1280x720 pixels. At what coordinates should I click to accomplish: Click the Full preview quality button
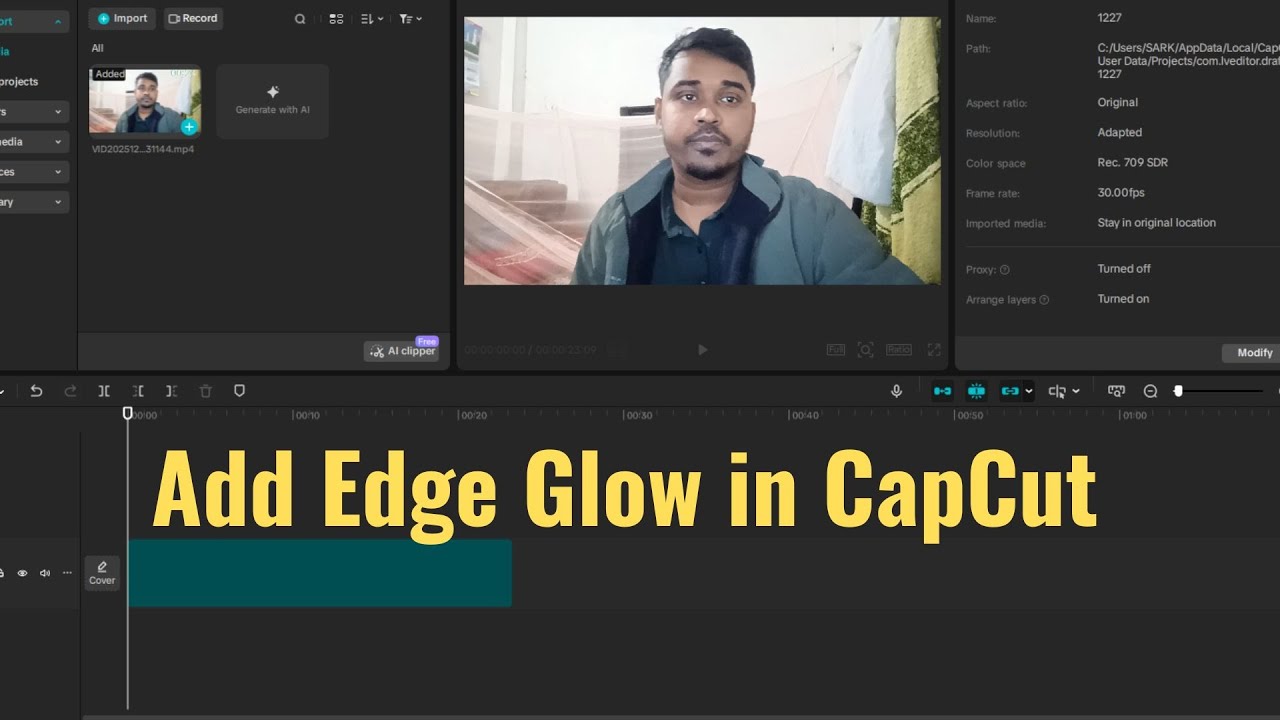pyautogui.click(x=836, y=350)
